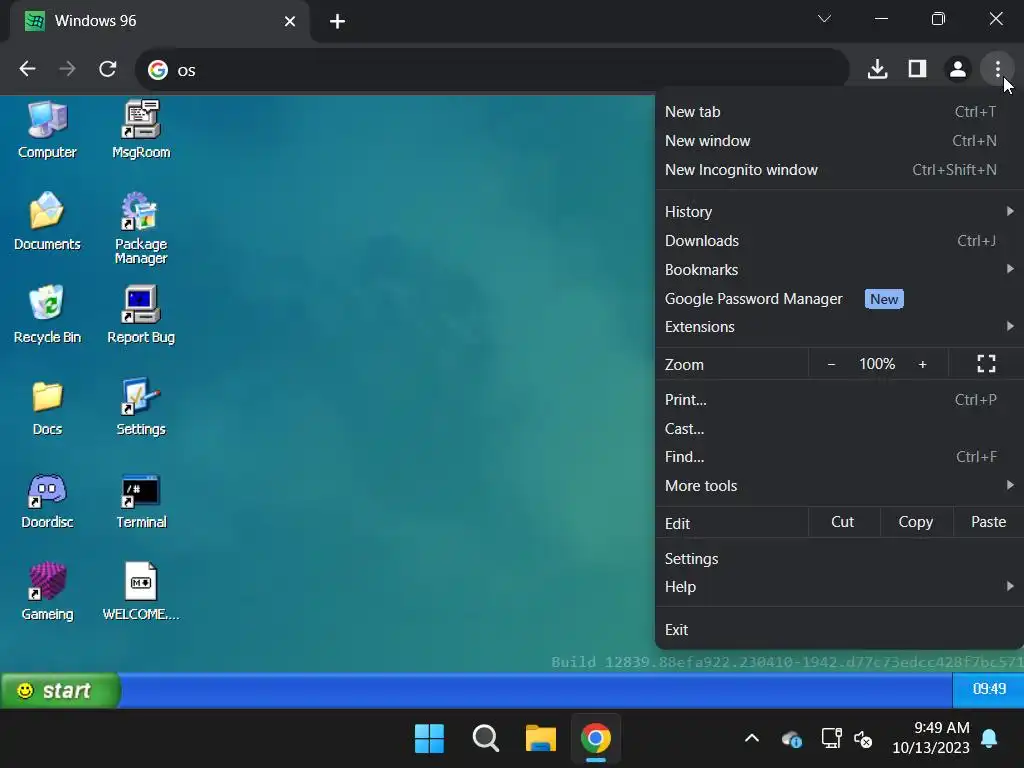Click the Windows 96 taskbar clock 09:49
The width and height of the screenshot is (1024, 768).
[989, 690]
